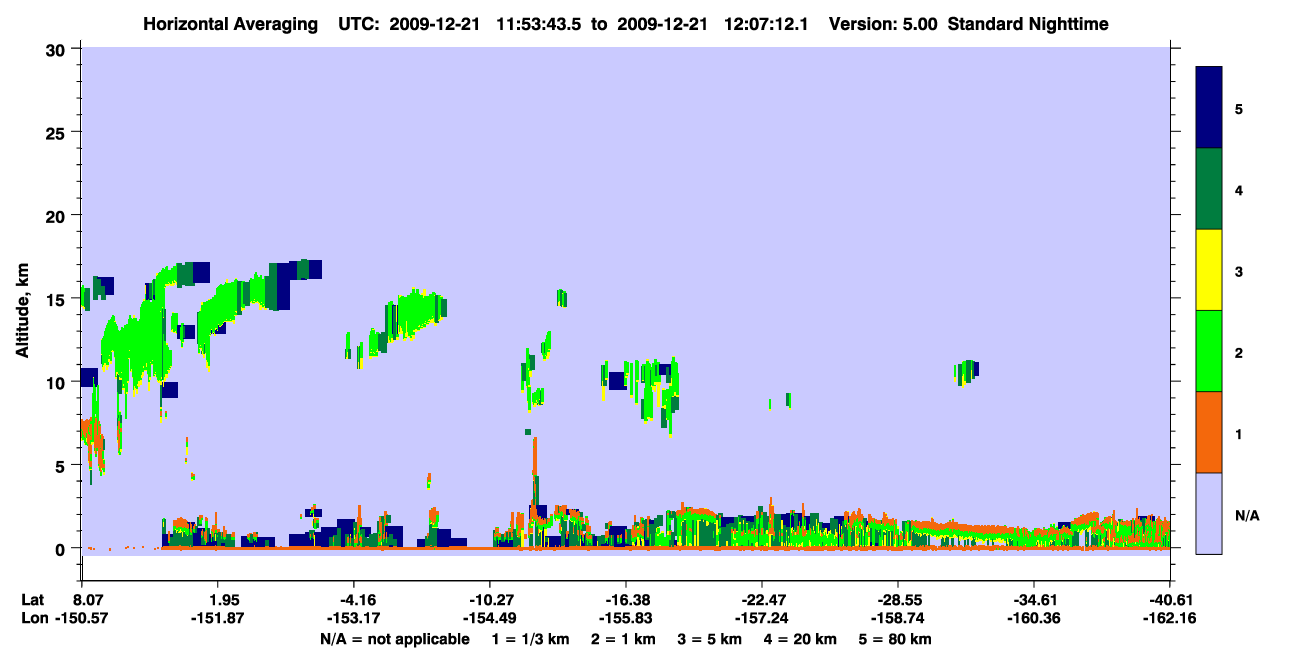
Task: Click the dark blue colorbar segment labeled 5
Action: click(x=1209, y=108)
